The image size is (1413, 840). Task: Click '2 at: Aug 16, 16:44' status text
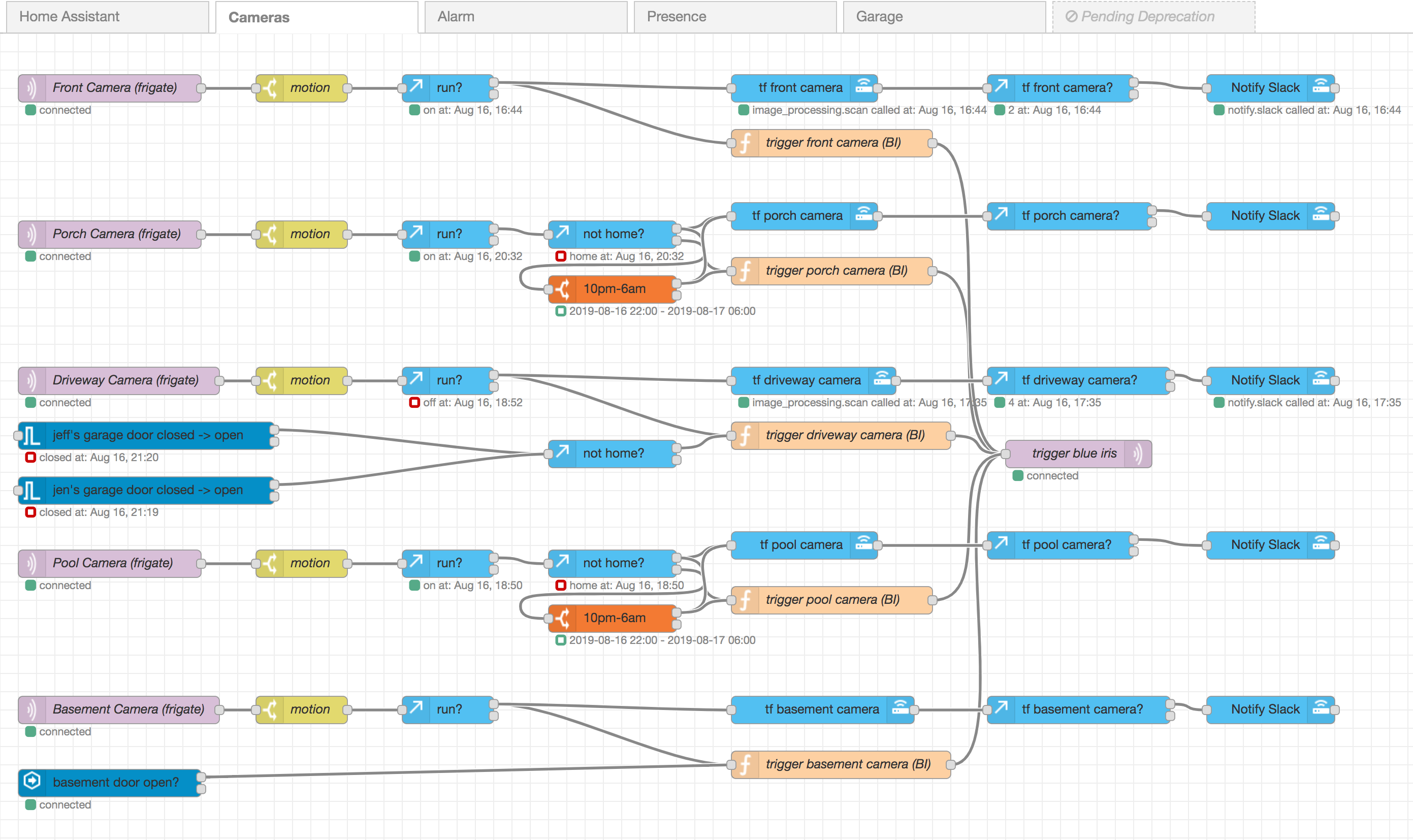pos(1054,110)
